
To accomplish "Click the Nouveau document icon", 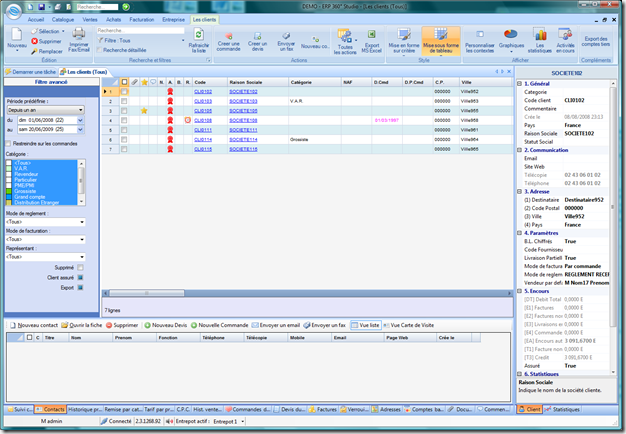I will coord(16,34).
